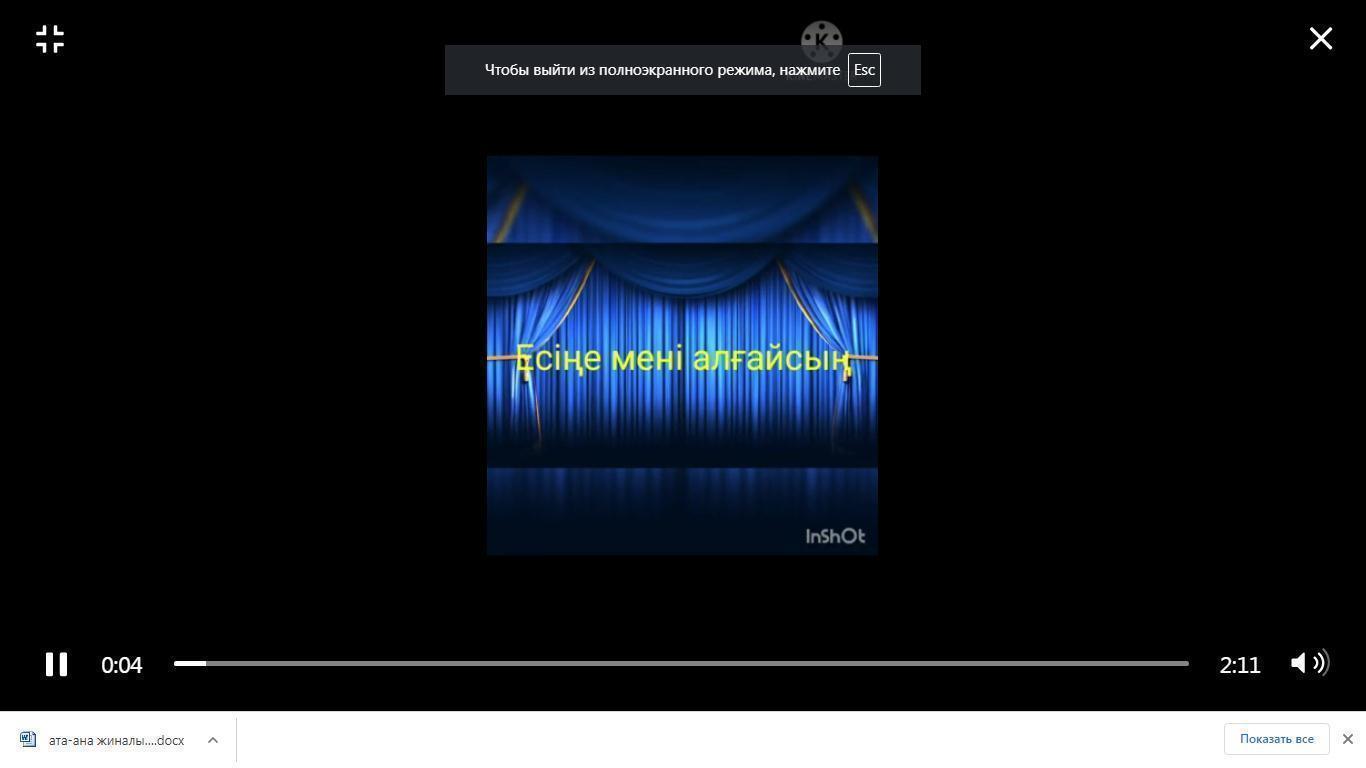Mute the video with the speaker icon
The height and width of the screenshot is (768, 1366).
[1309, 663]
